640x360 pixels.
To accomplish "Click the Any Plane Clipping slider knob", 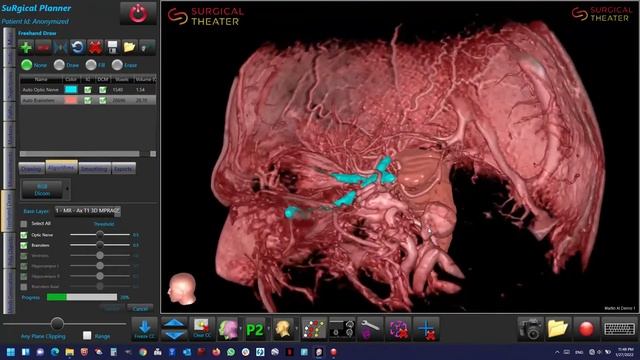I will click(x=57, y=324).
